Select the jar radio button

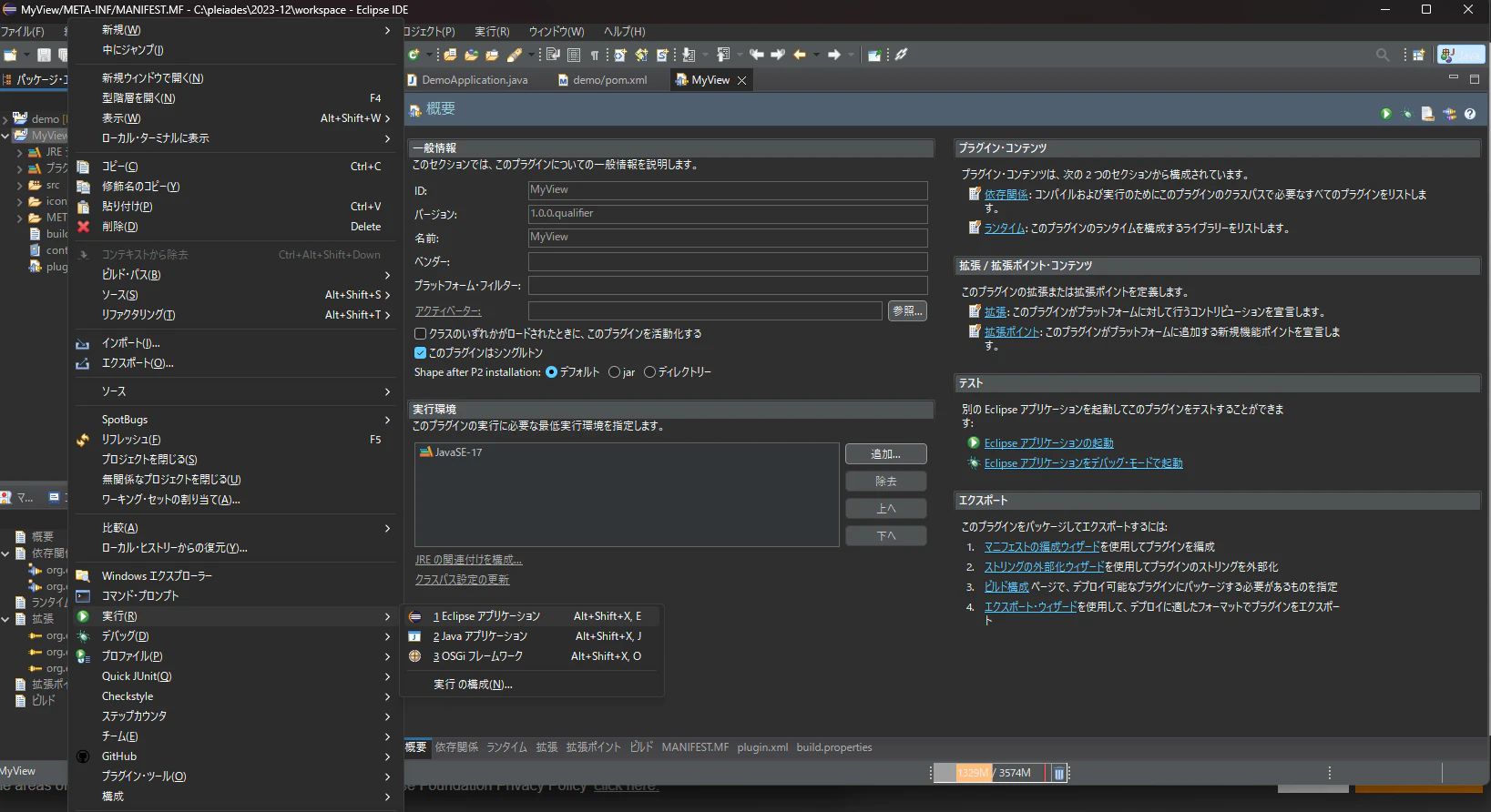(614, 372)
